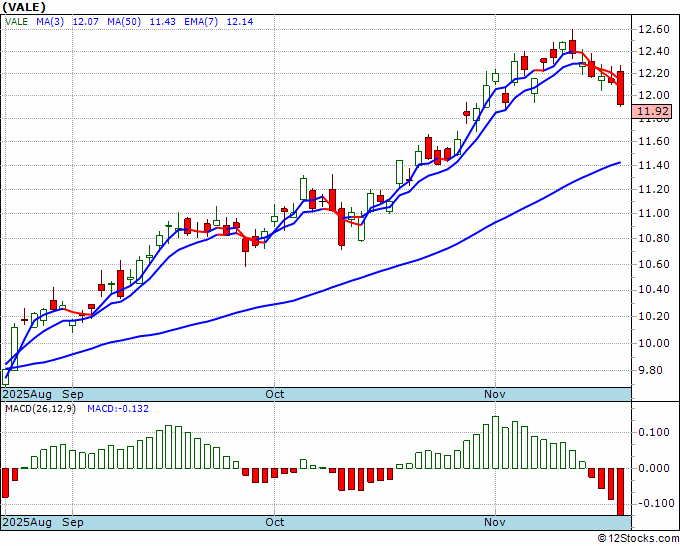Image resolution: width=680 pixels, height=546 pixels.
Task: Click Sep on the price chart date axis
Action: [72, 394]
